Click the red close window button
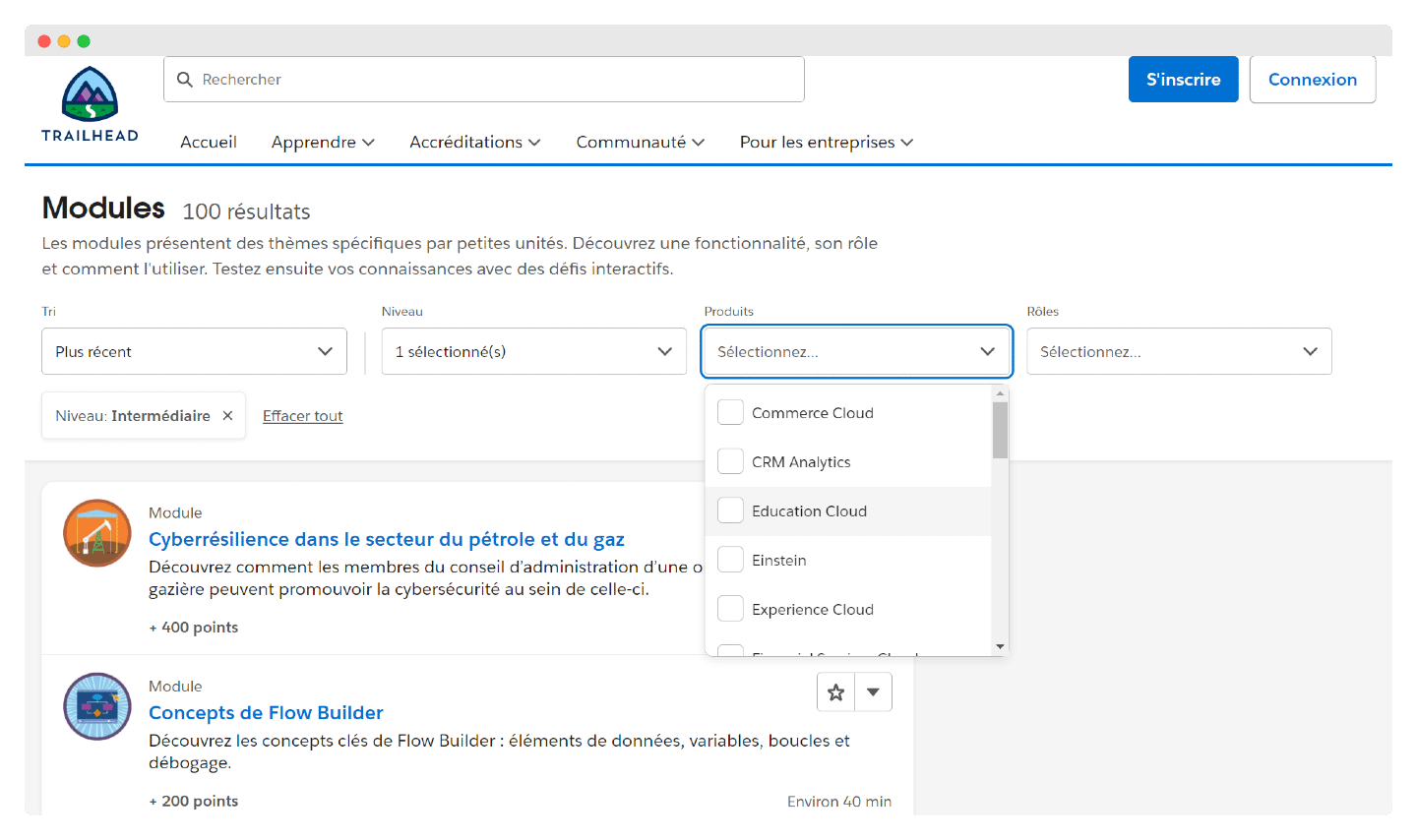 44,41
